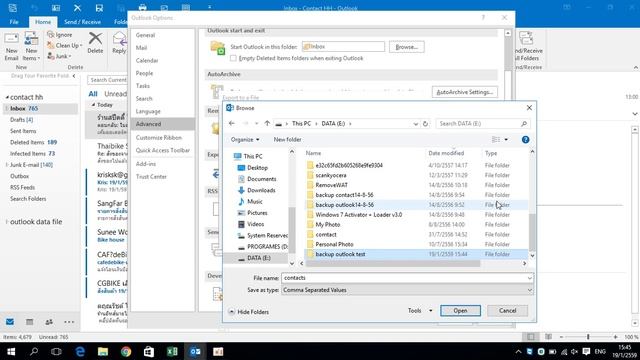Open Windows Start menu
640x360 pixels.
click(x=11, y=351)
